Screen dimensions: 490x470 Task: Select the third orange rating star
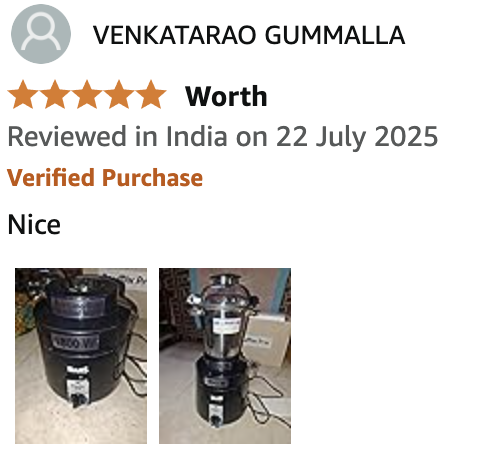coord(87,95)
